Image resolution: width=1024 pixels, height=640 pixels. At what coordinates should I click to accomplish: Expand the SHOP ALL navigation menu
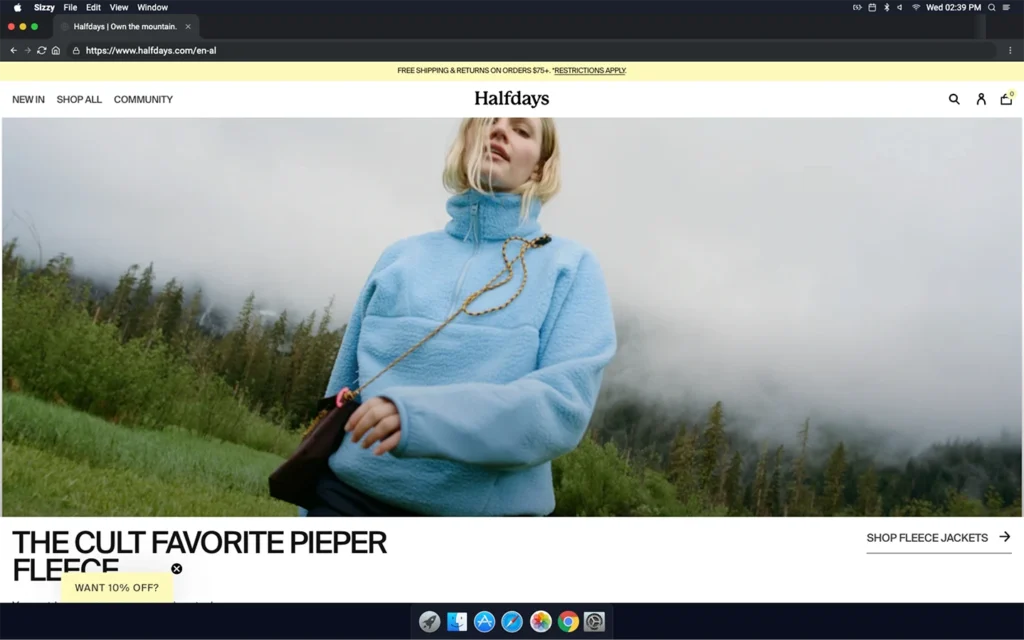click(x=79, y=100)
